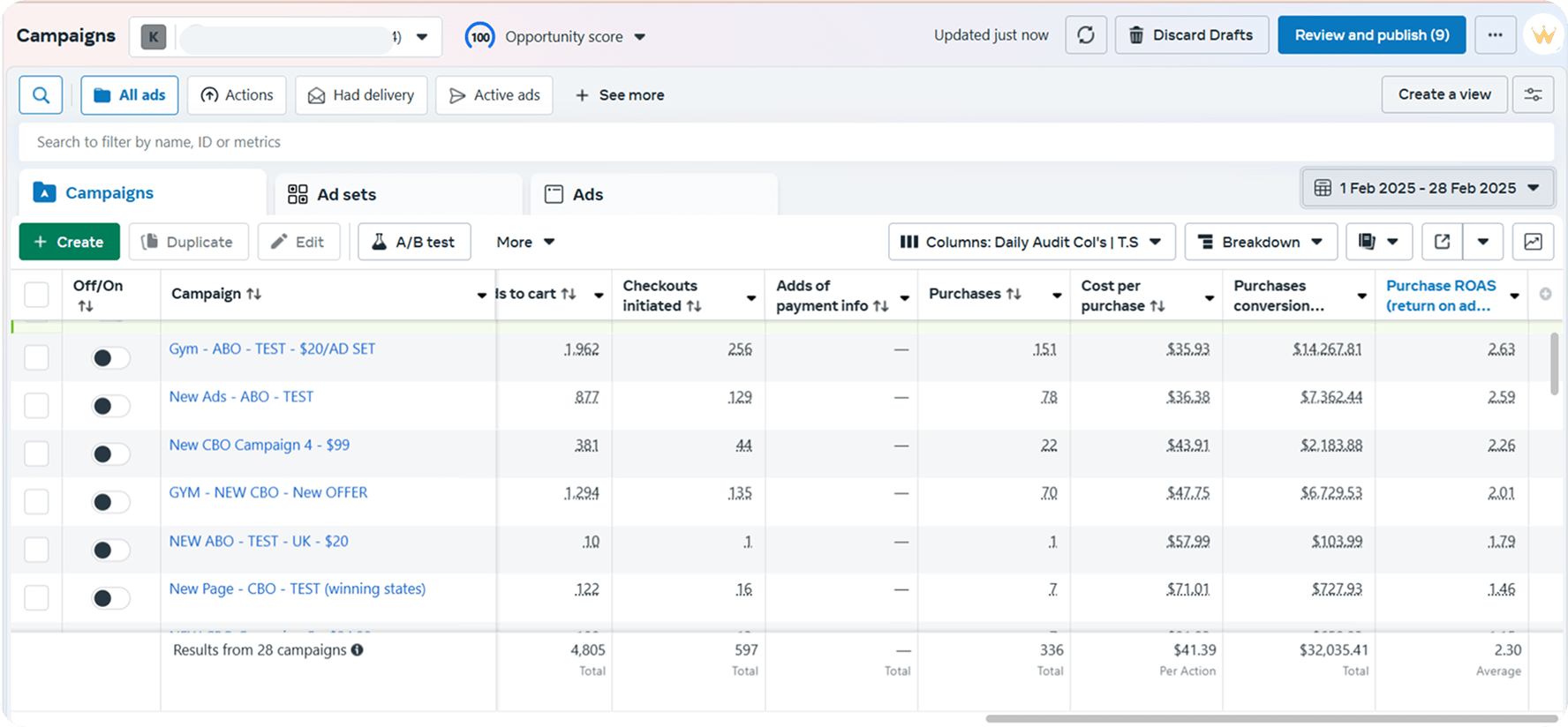
Task: Click Review and publish button
Action: (x=1371, y=35)
